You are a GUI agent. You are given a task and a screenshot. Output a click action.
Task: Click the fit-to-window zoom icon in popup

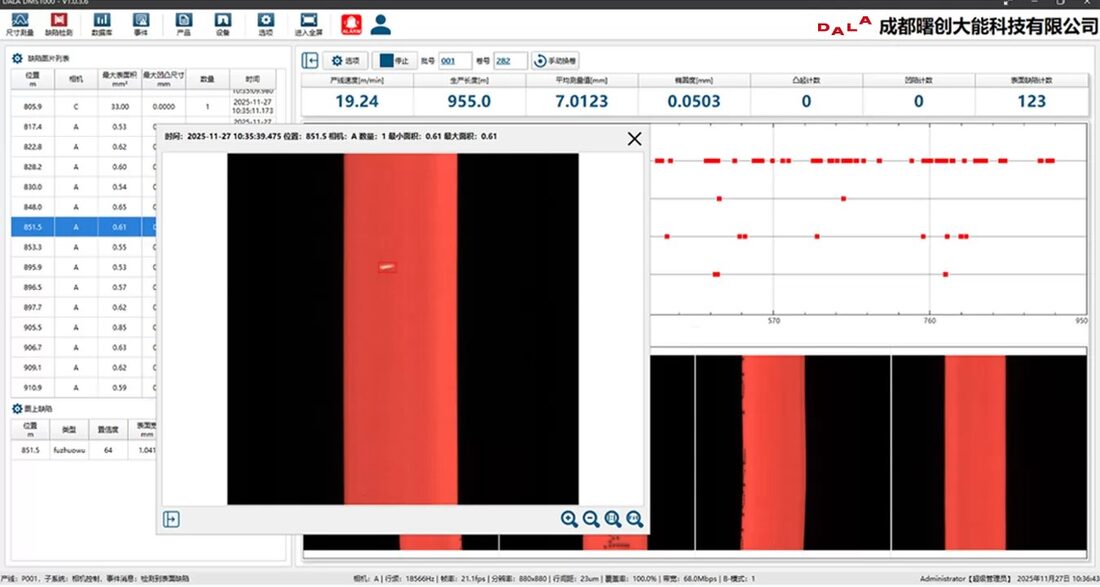pos(612,519)
